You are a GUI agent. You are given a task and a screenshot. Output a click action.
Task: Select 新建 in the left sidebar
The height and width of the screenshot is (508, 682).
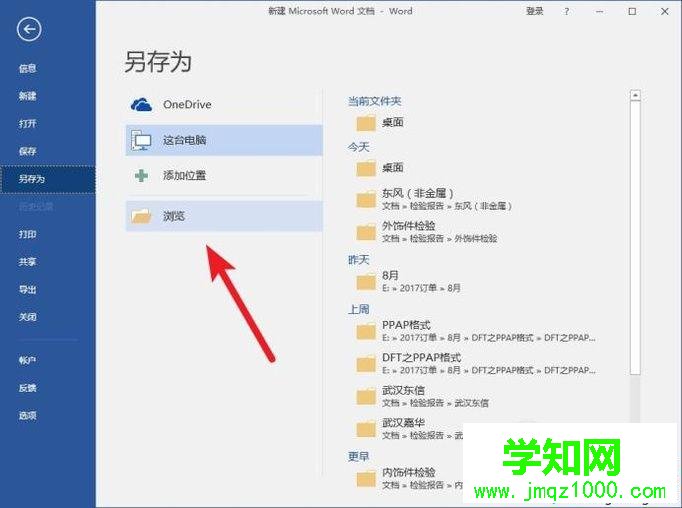pos(27,96)
